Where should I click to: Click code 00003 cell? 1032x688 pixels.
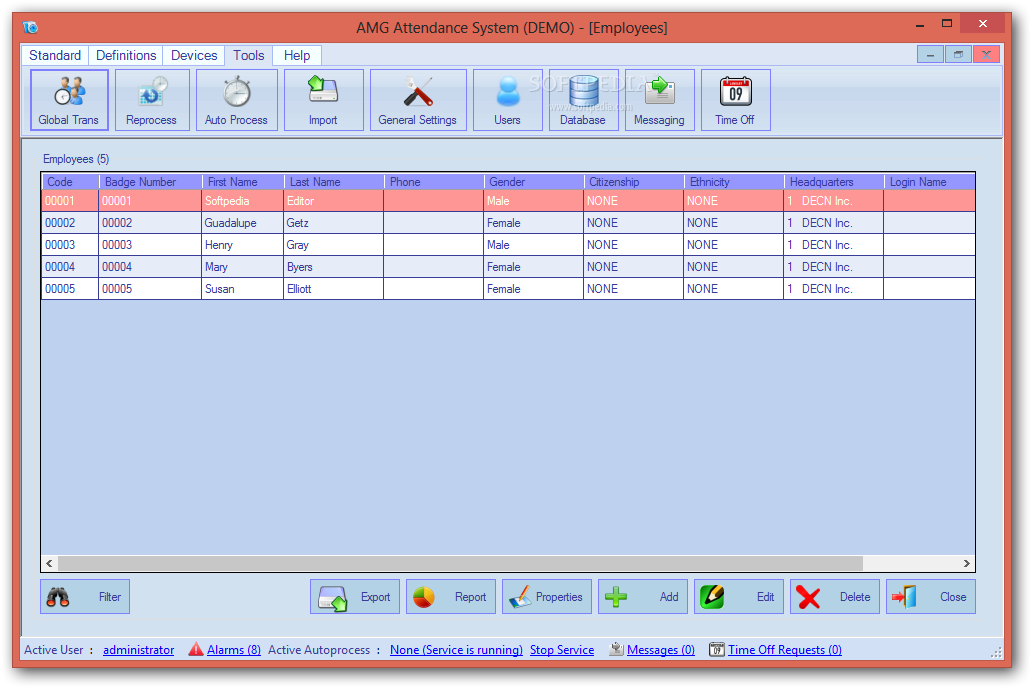[x=70, y=245]
